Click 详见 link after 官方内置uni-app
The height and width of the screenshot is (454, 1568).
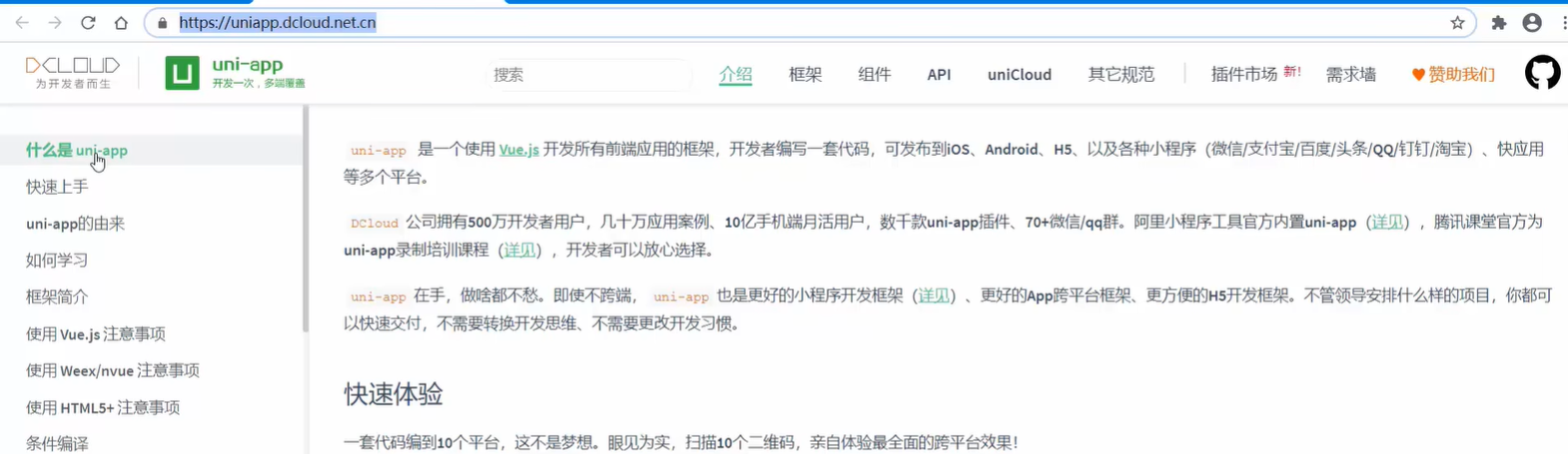tap(1387, 222)
